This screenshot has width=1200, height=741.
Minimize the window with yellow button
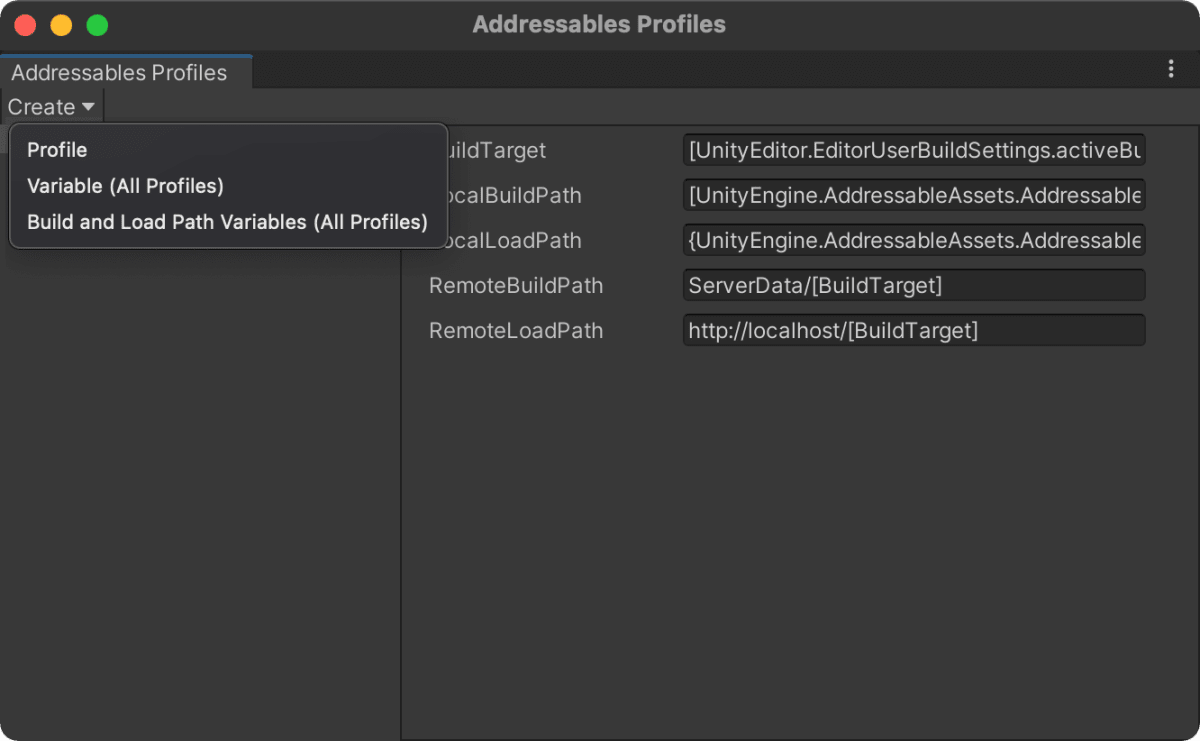(61, 25)
